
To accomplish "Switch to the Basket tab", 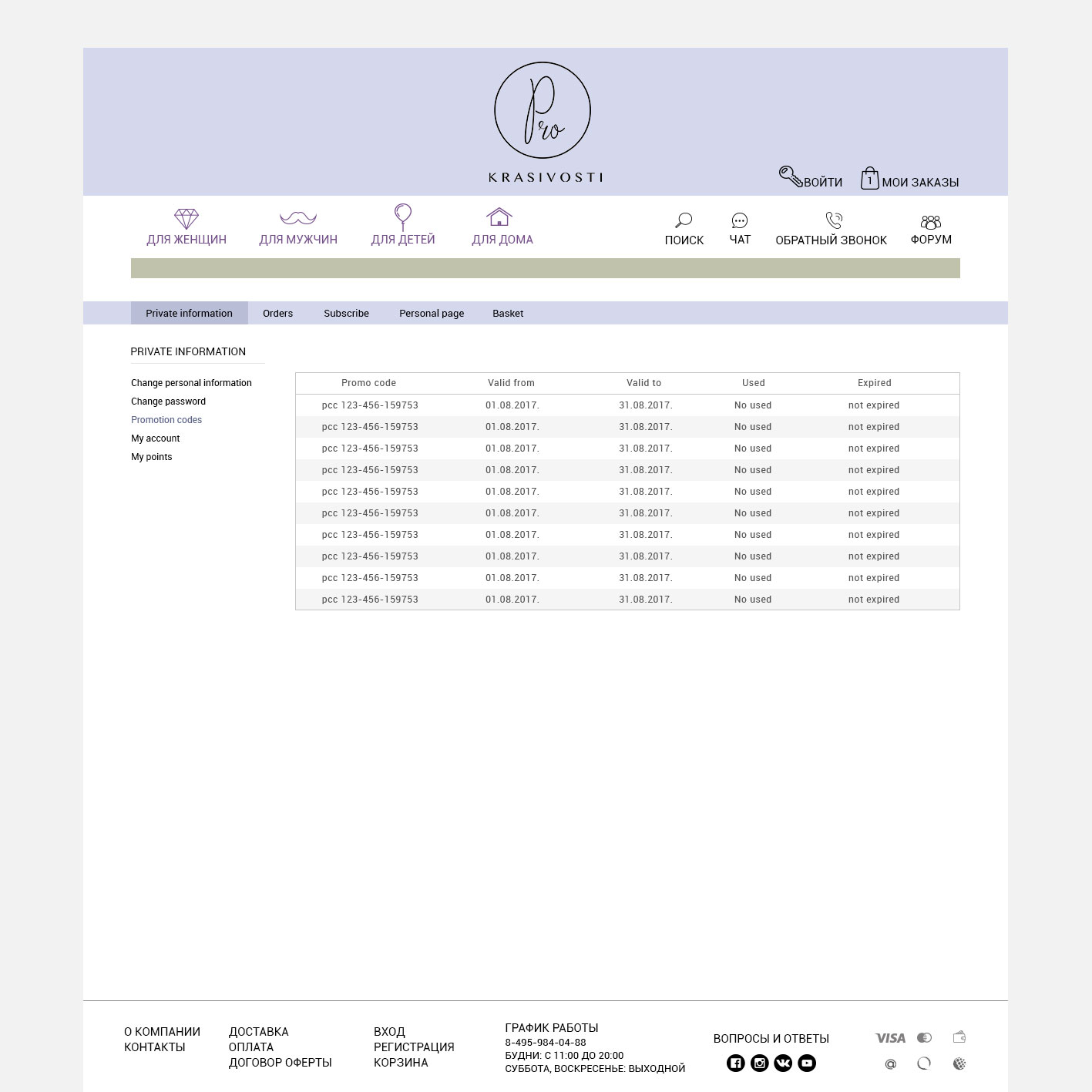I will tap(508, 313).
